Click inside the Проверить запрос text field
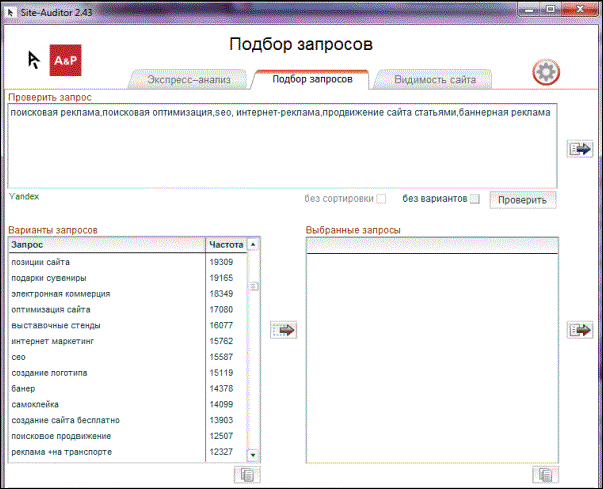 click(280, 150)
